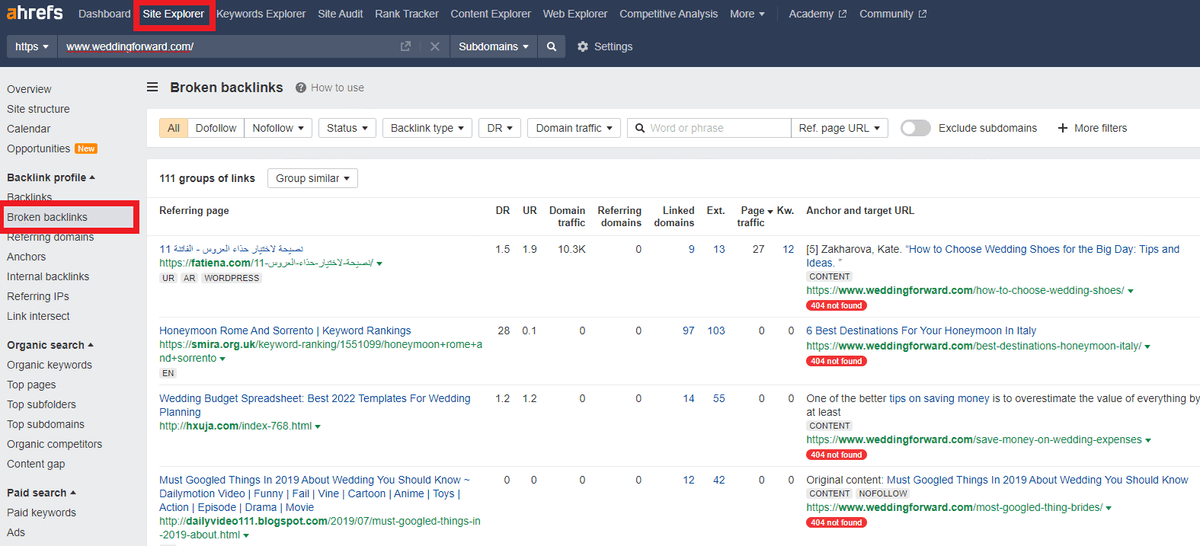Collapse the Backlink profile section
Viewport: 1200px width, 546px height.
click(51, 177)
